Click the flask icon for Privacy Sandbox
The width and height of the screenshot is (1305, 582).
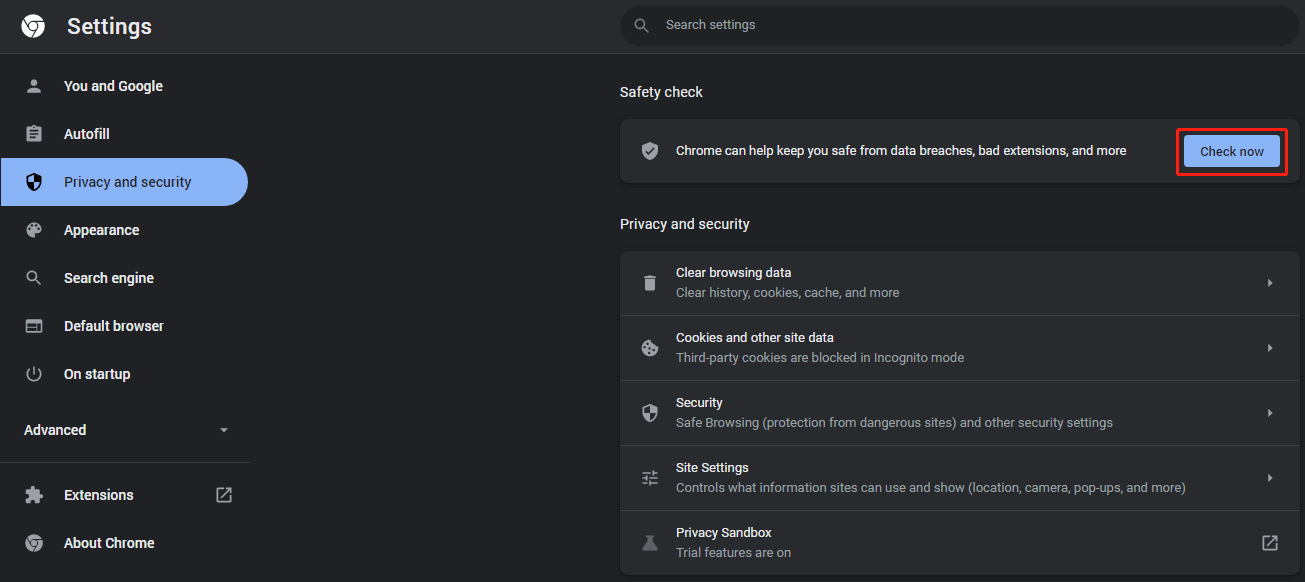tap(650, 543)
